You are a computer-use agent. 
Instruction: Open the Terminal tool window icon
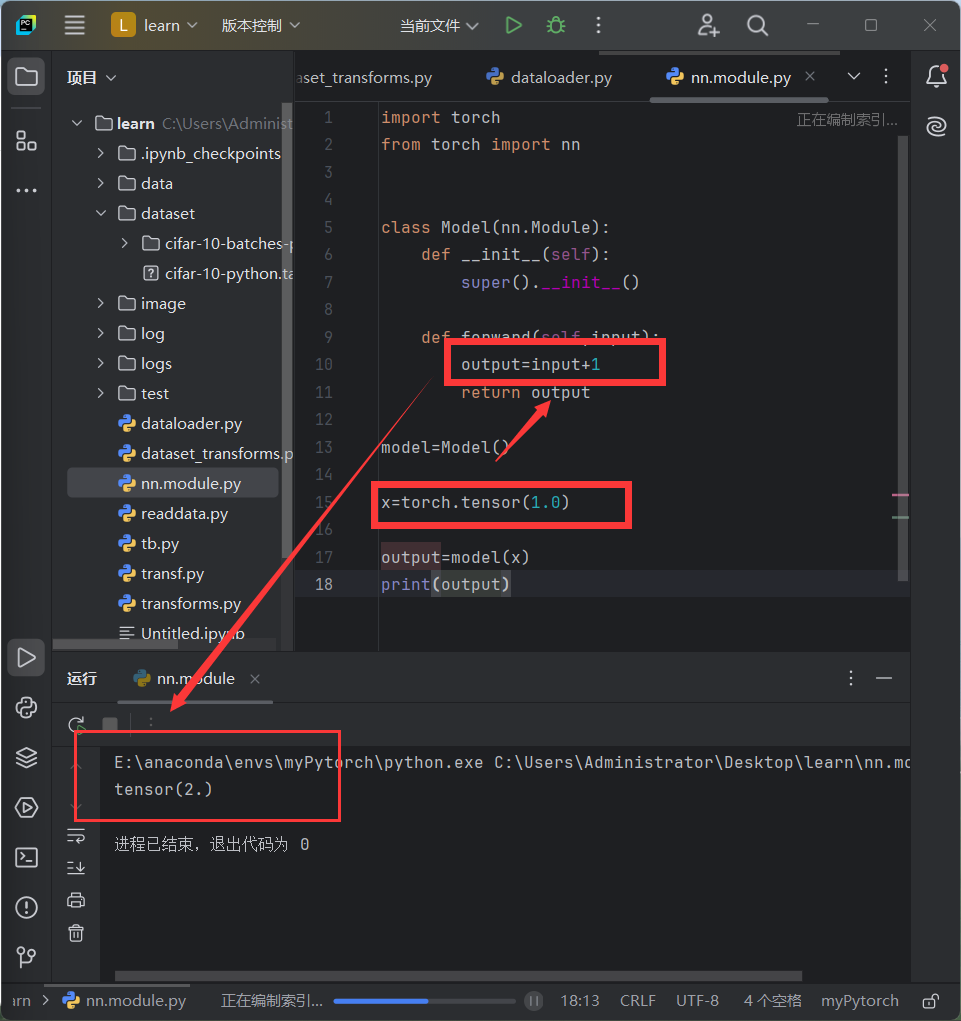pos(26,858)
